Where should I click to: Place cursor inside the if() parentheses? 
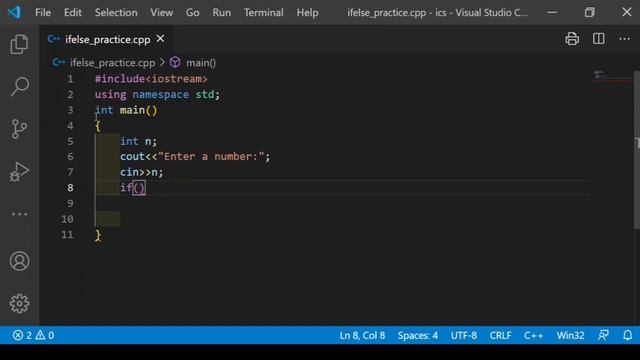pos(139,188)
